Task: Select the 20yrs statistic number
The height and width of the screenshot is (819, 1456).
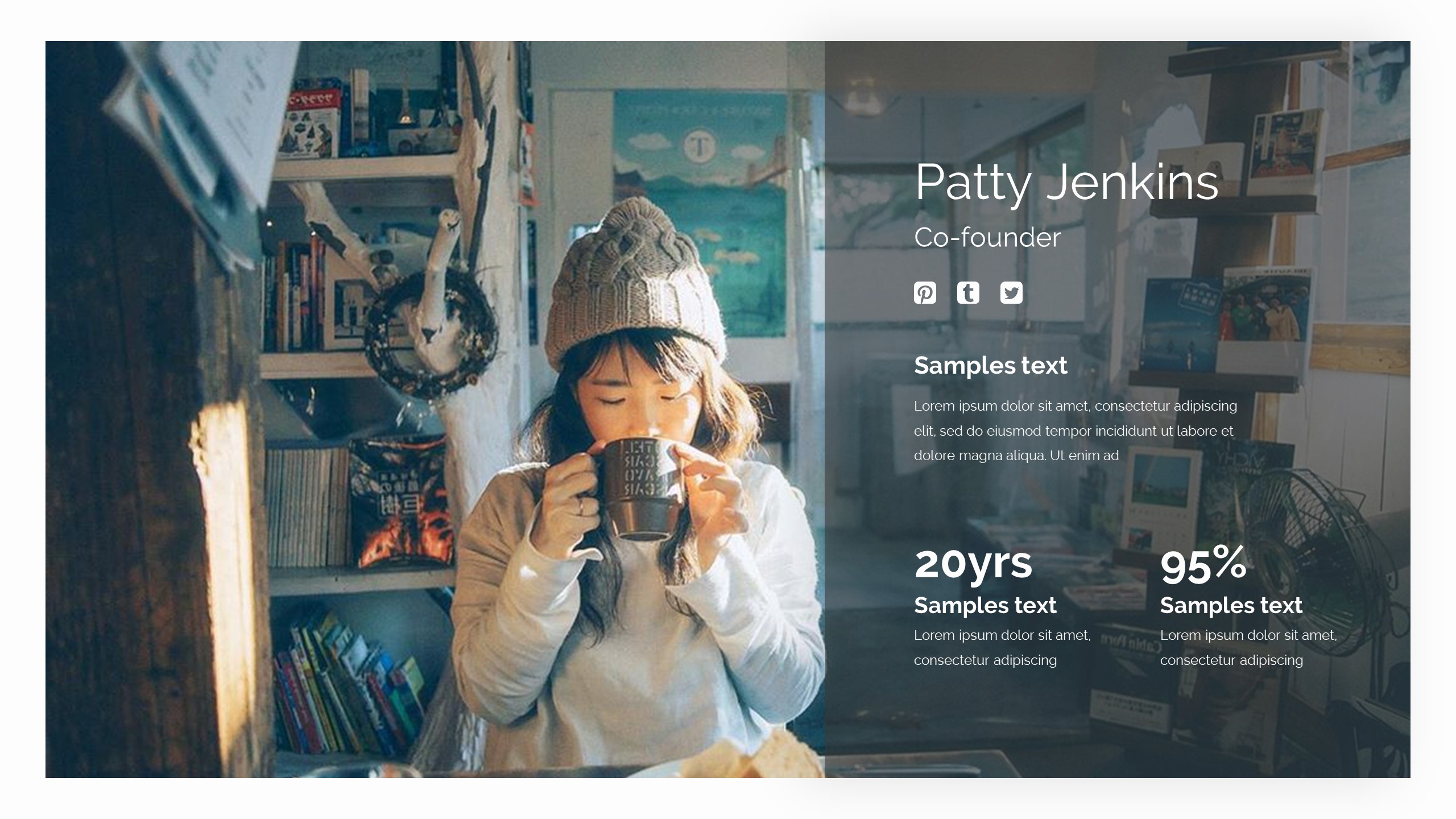Action: point(973,564)
